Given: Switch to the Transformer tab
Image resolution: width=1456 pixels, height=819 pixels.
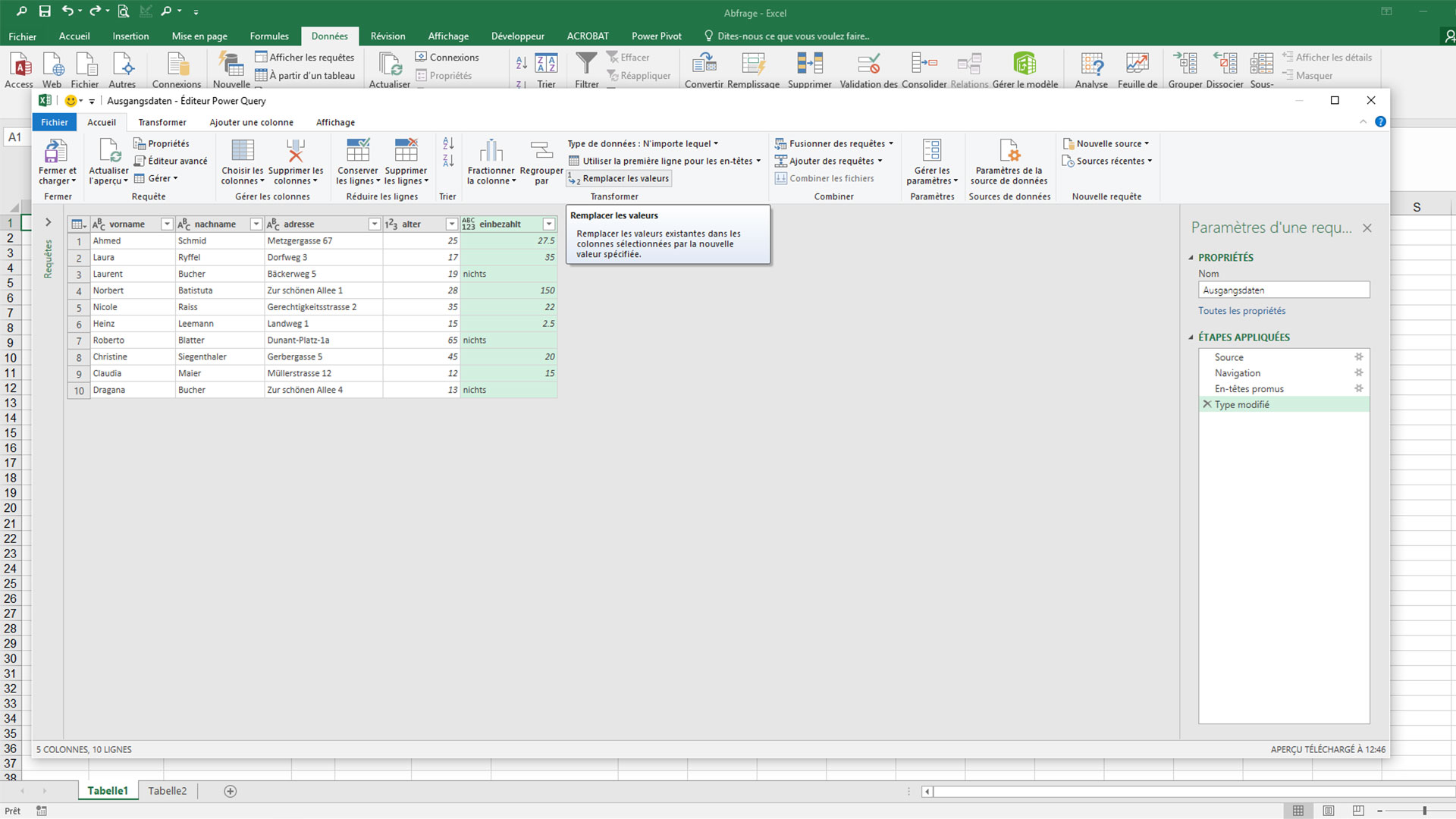Looking at the screenshot, I should pos(162,122).
